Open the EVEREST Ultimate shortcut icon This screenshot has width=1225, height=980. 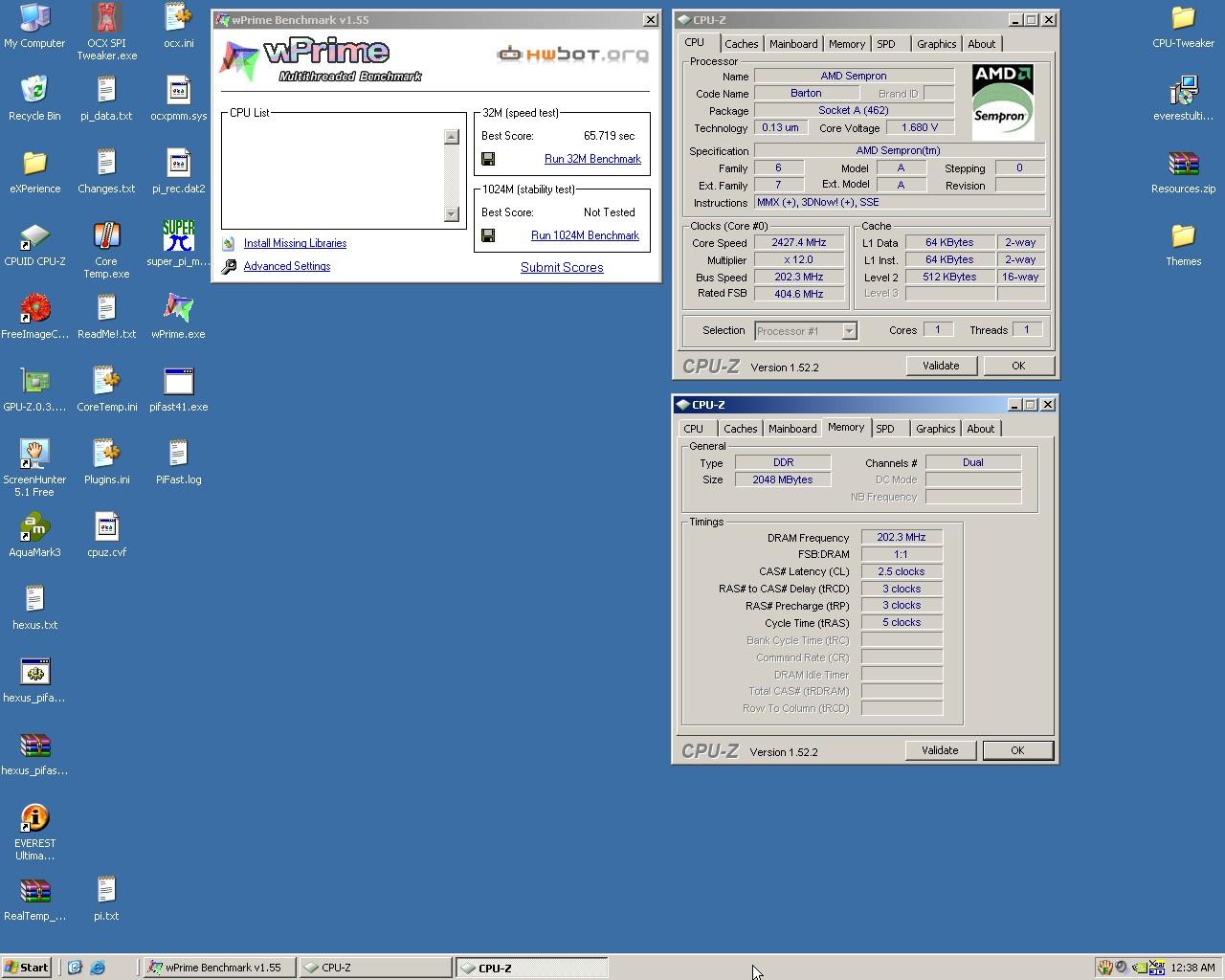pos(34,832)
